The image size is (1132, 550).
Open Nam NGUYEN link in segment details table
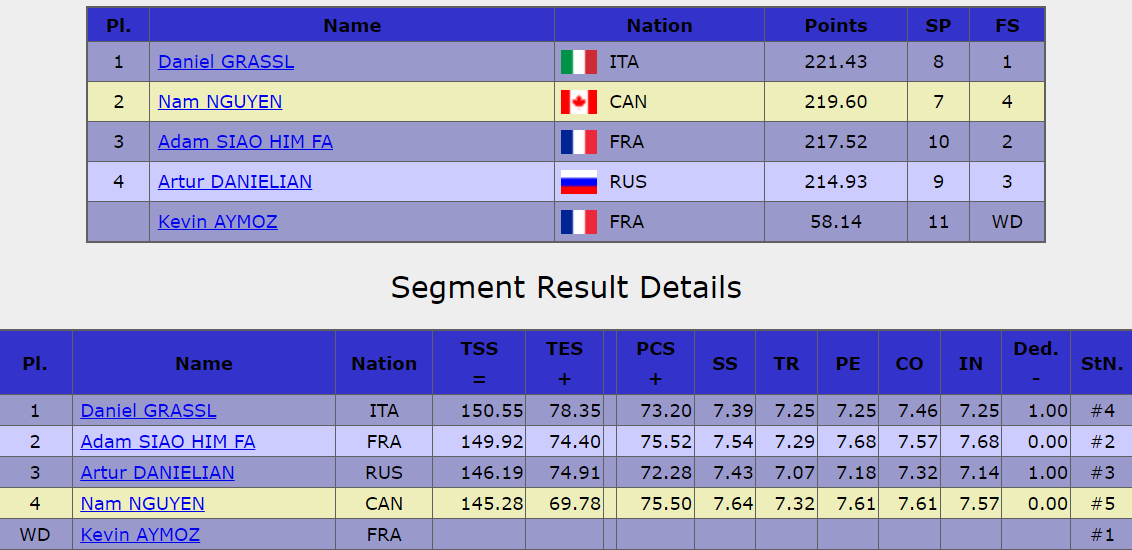pos(142,503)
